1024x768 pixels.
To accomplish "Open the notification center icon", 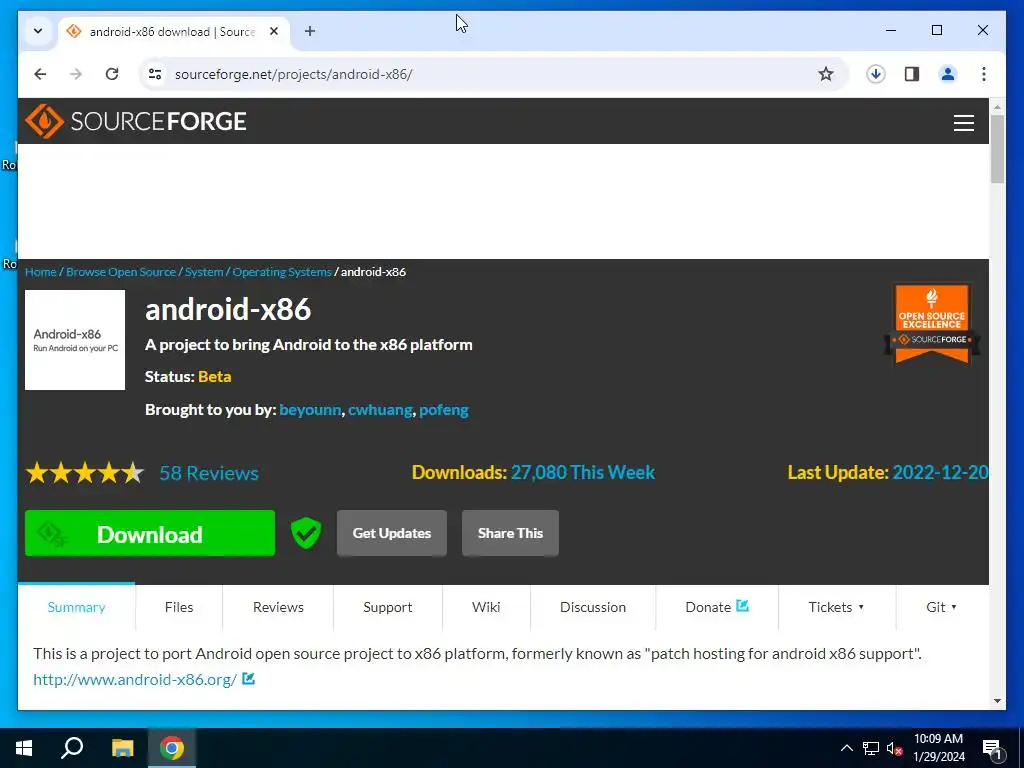I will pos(993,748).
